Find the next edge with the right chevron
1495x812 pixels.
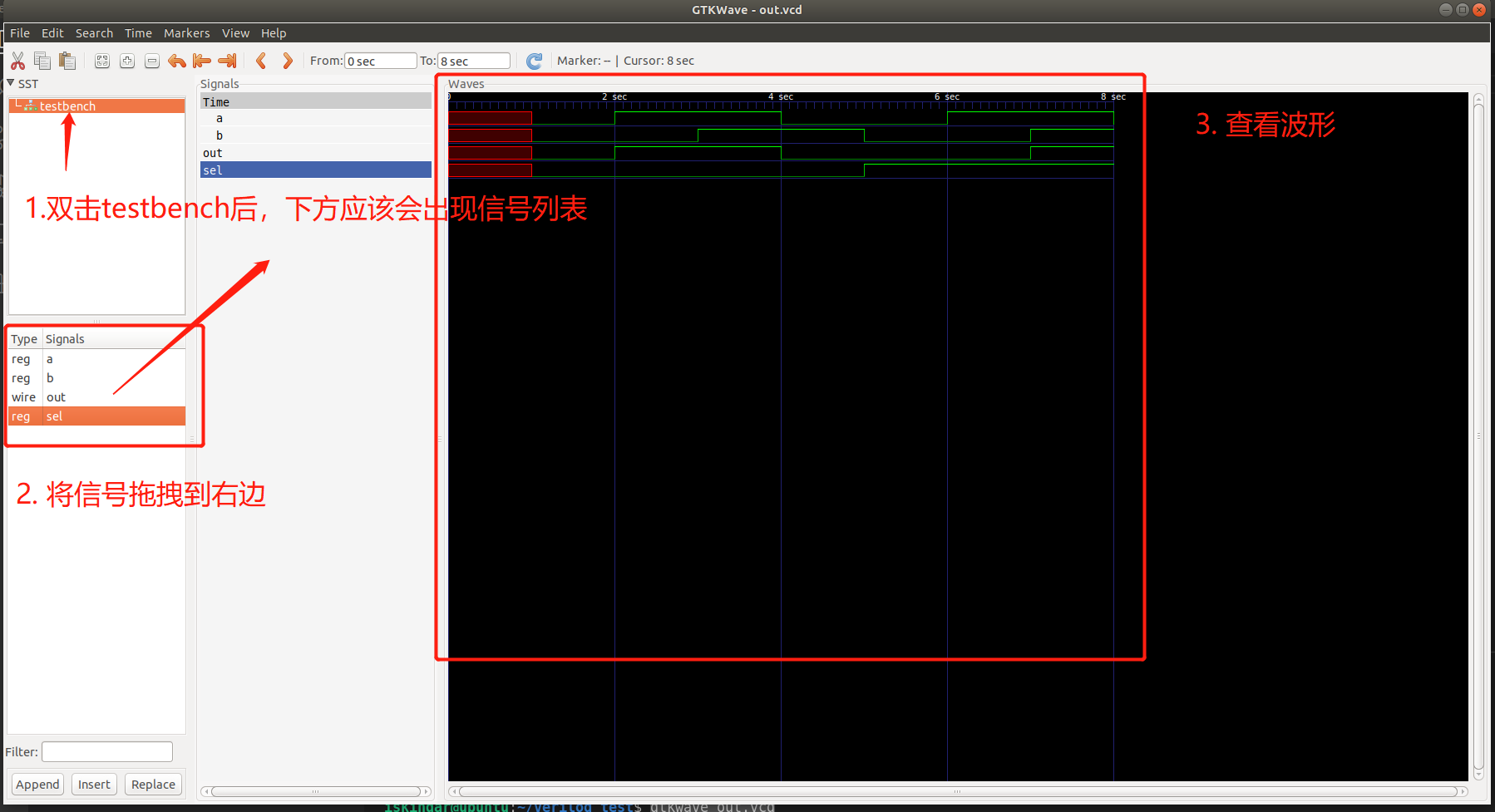(x=288, y=61)
